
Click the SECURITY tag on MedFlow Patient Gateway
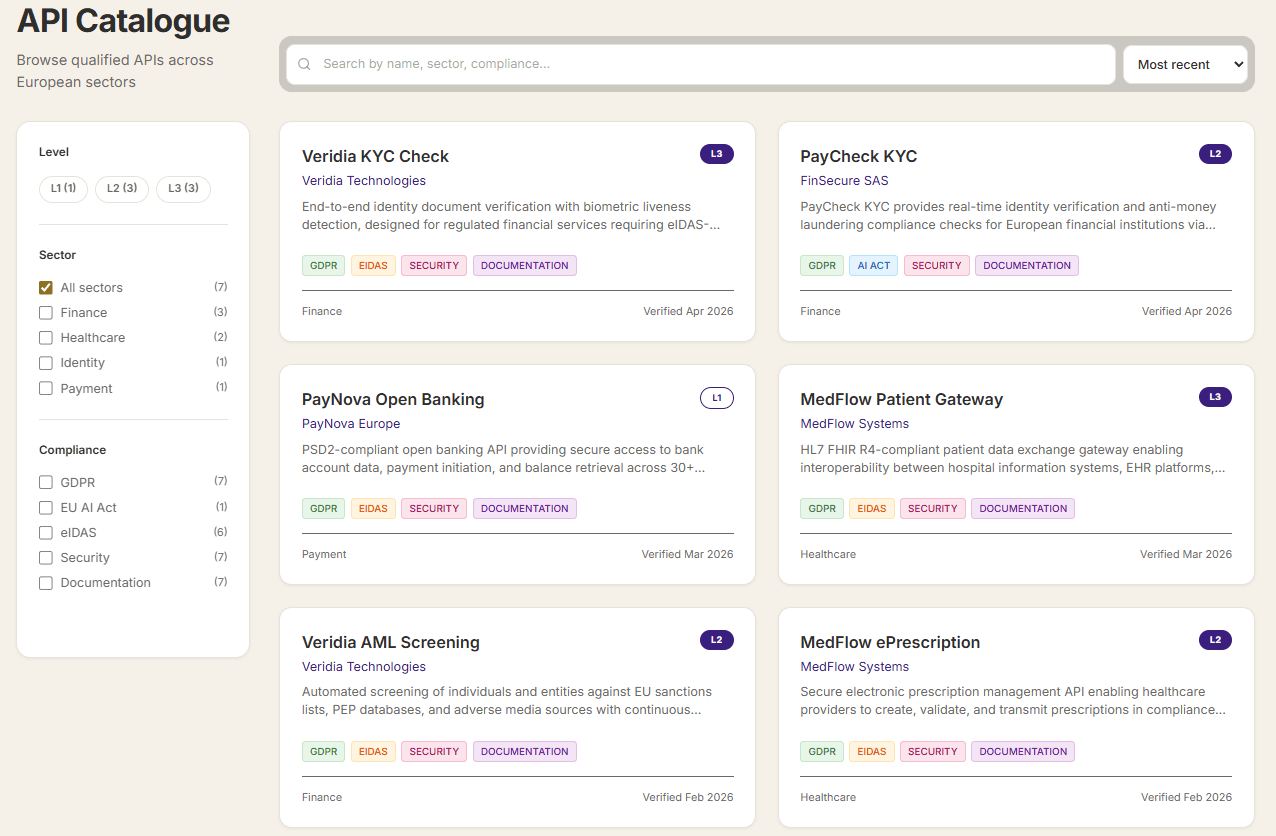(932, 508)
